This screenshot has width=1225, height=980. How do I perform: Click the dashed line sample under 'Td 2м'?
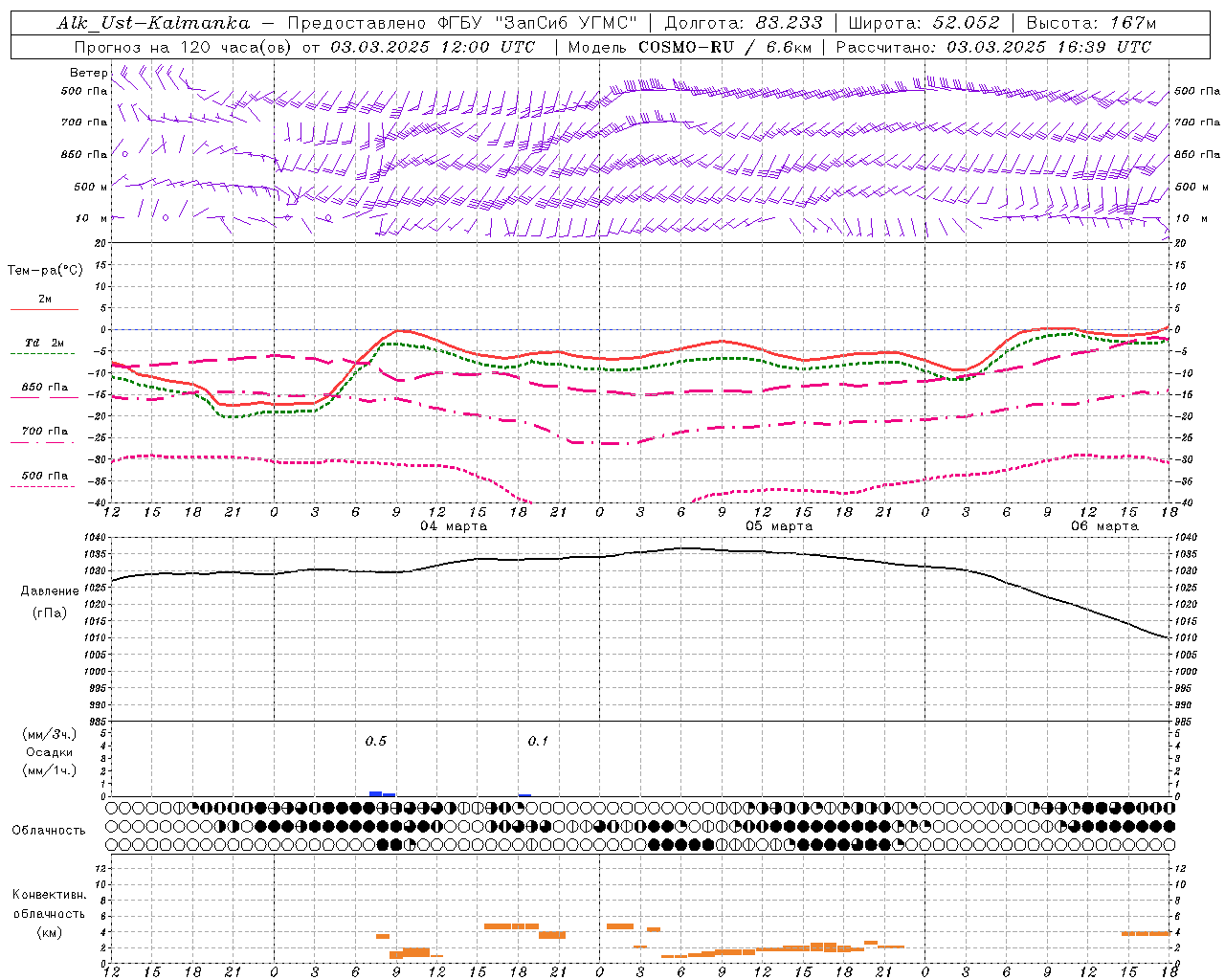click(42, 354)
